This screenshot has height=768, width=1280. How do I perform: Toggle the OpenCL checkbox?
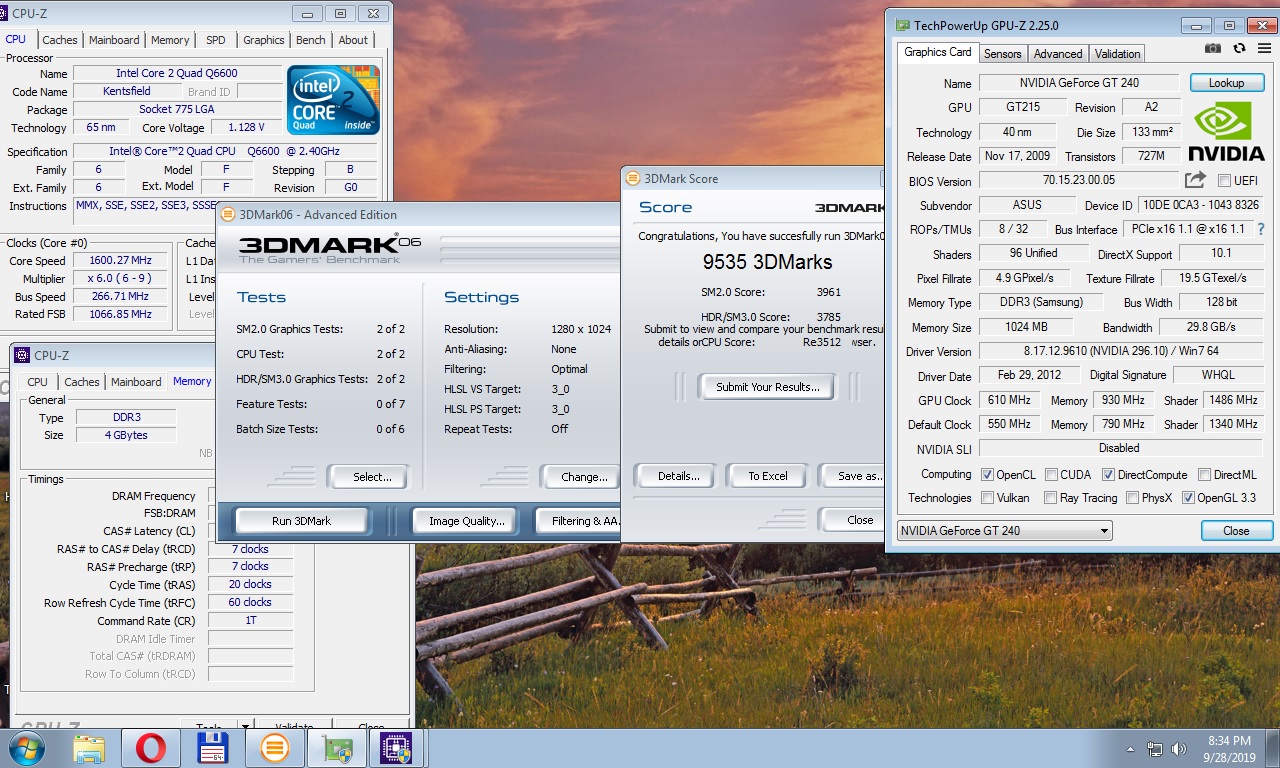point(987,475)
